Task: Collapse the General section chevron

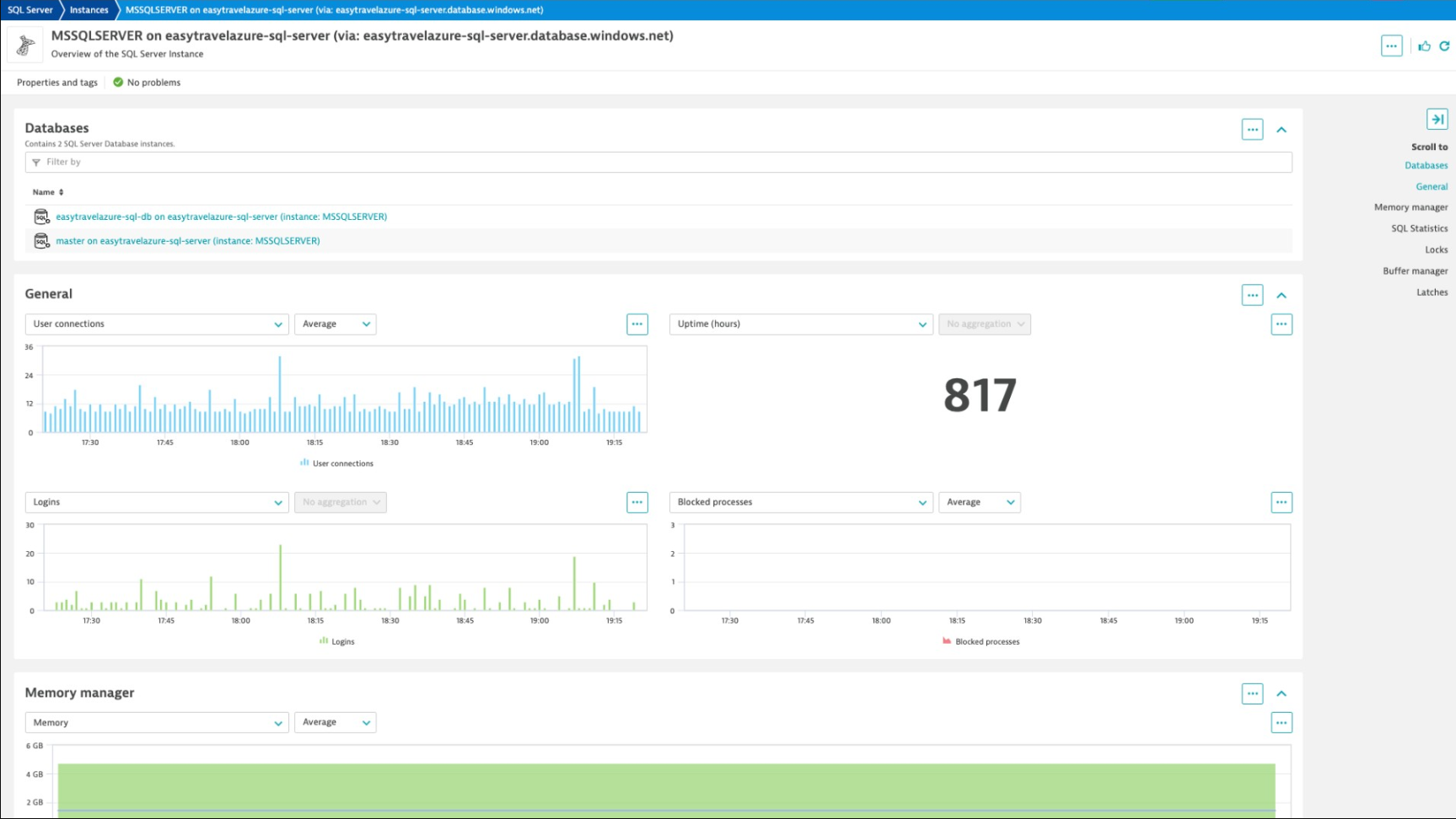Action: point(1281,296)
